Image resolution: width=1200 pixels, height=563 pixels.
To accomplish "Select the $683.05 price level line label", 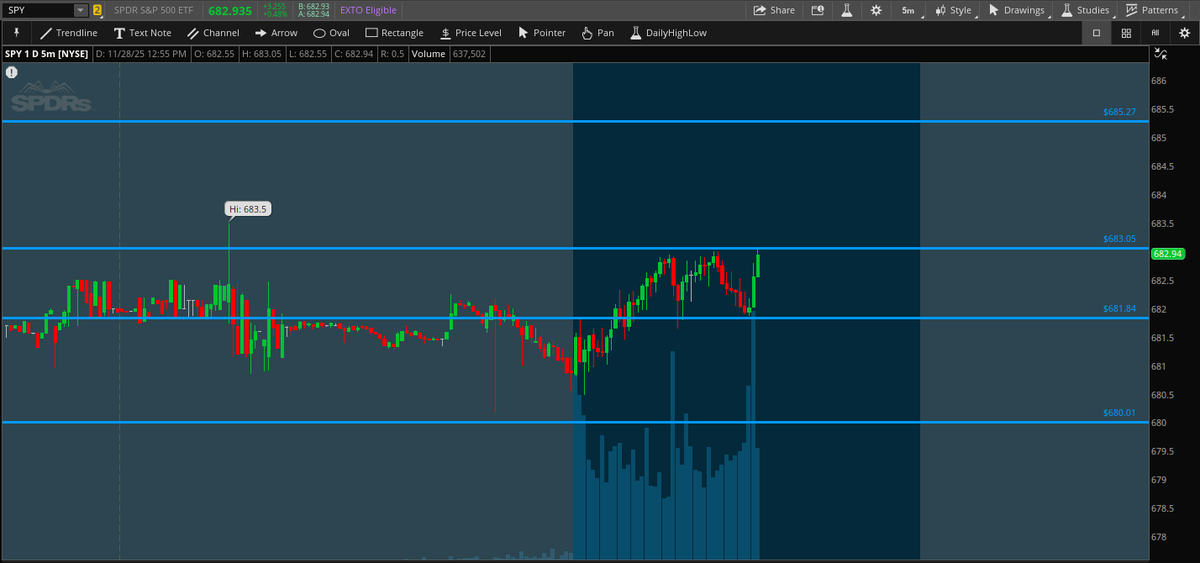I will coord(1120,239).
